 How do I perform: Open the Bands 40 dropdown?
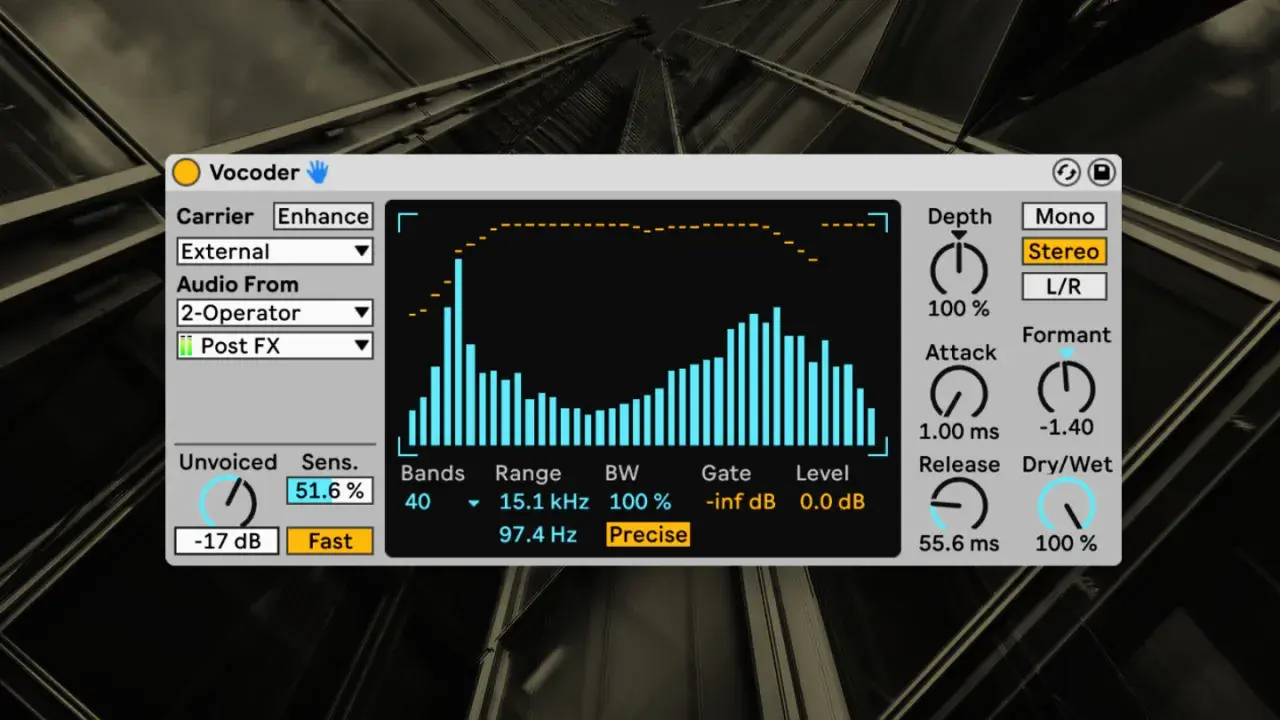pyautogui.click(x=441, y=502)
